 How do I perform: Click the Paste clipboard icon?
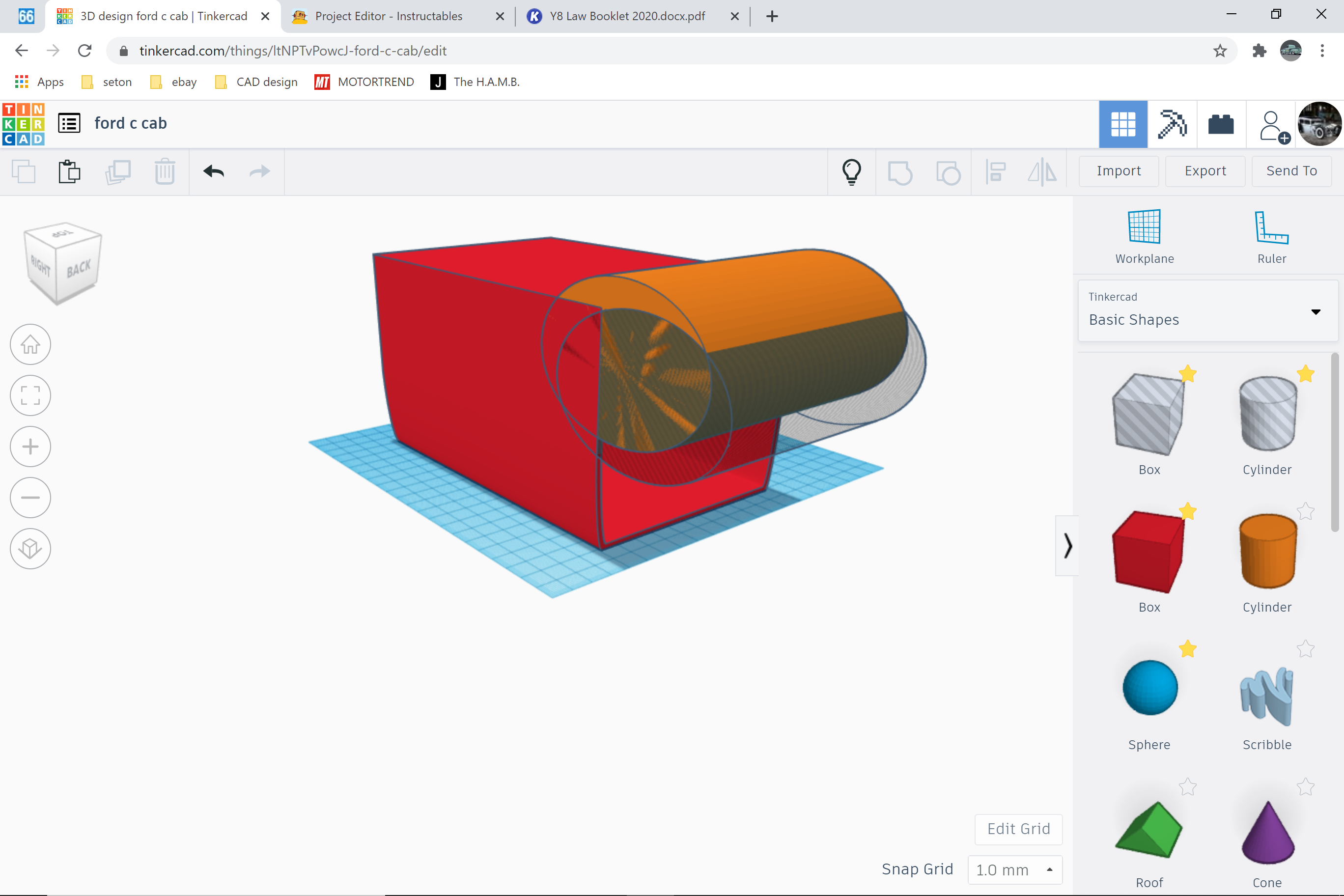(70, 171)
